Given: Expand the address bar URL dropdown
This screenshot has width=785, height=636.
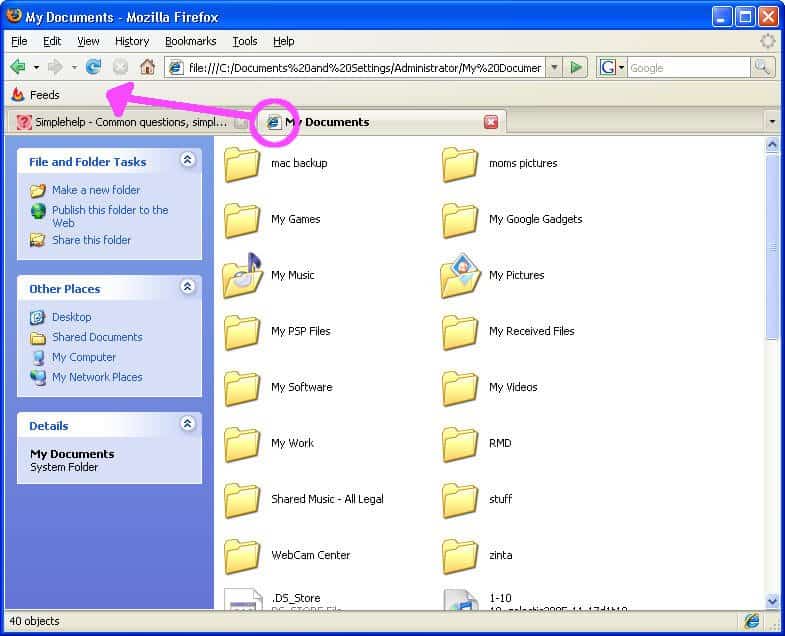Looking at the screenshot, I should (554, 67).
